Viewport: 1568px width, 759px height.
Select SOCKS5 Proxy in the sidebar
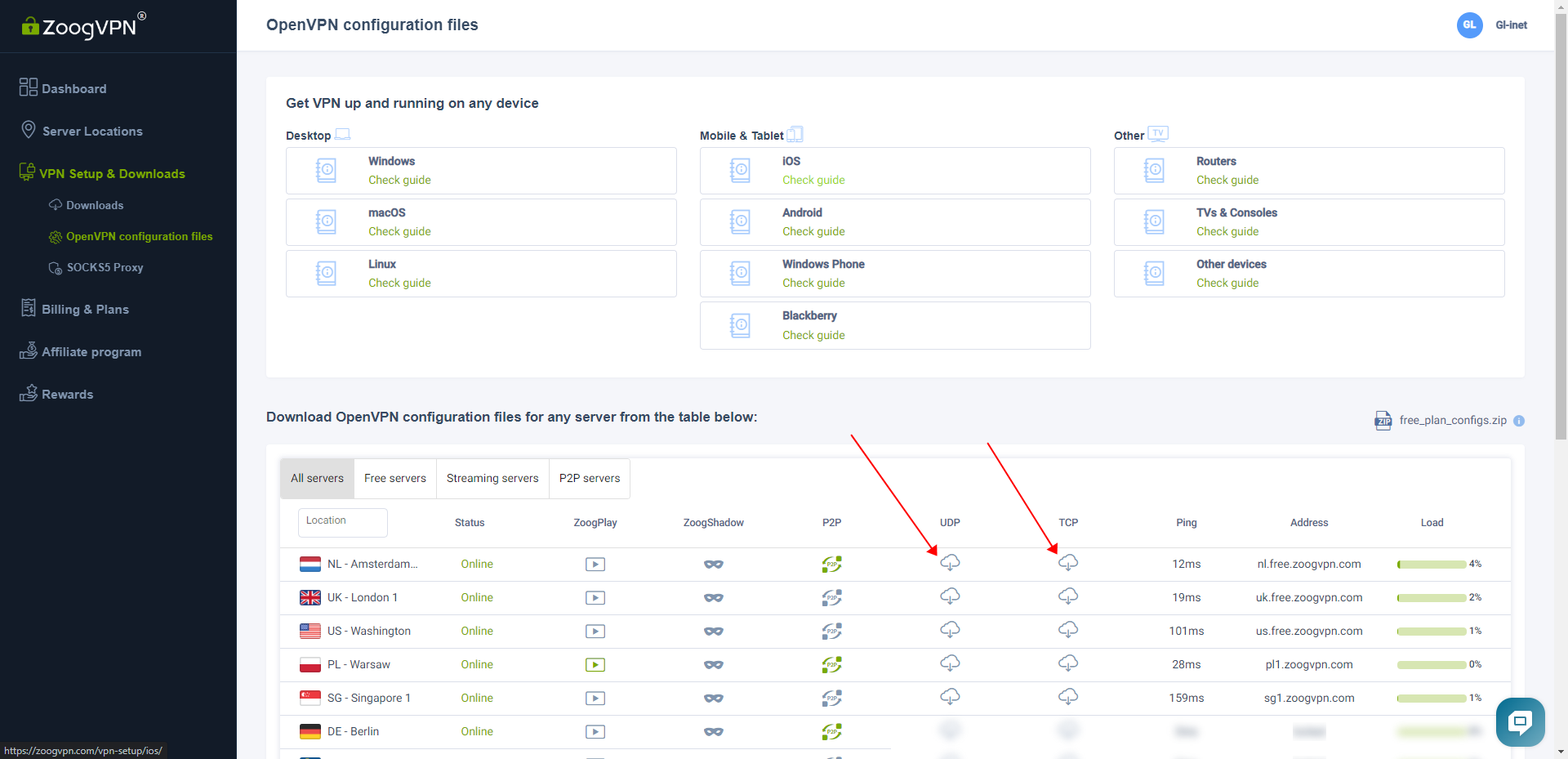pyautogui.click(x=105, y=267)
